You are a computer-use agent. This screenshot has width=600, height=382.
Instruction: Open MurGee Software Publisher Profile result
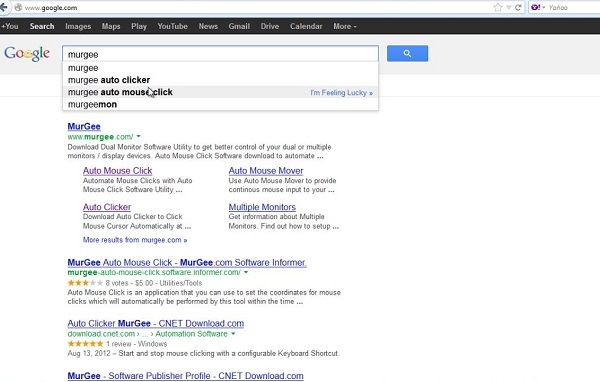point(186,376)
